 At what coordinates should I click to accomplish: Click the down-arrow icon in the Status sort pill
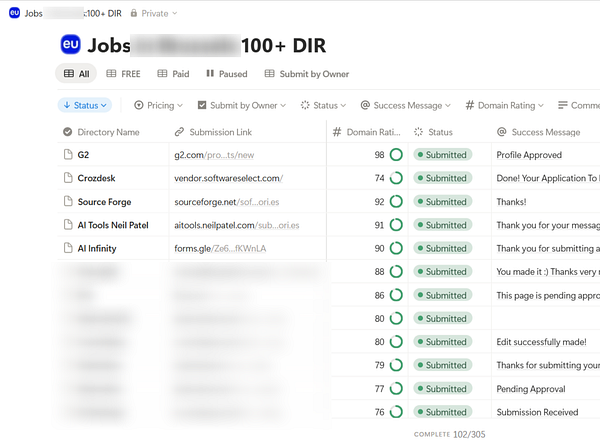tap(67, 105)
